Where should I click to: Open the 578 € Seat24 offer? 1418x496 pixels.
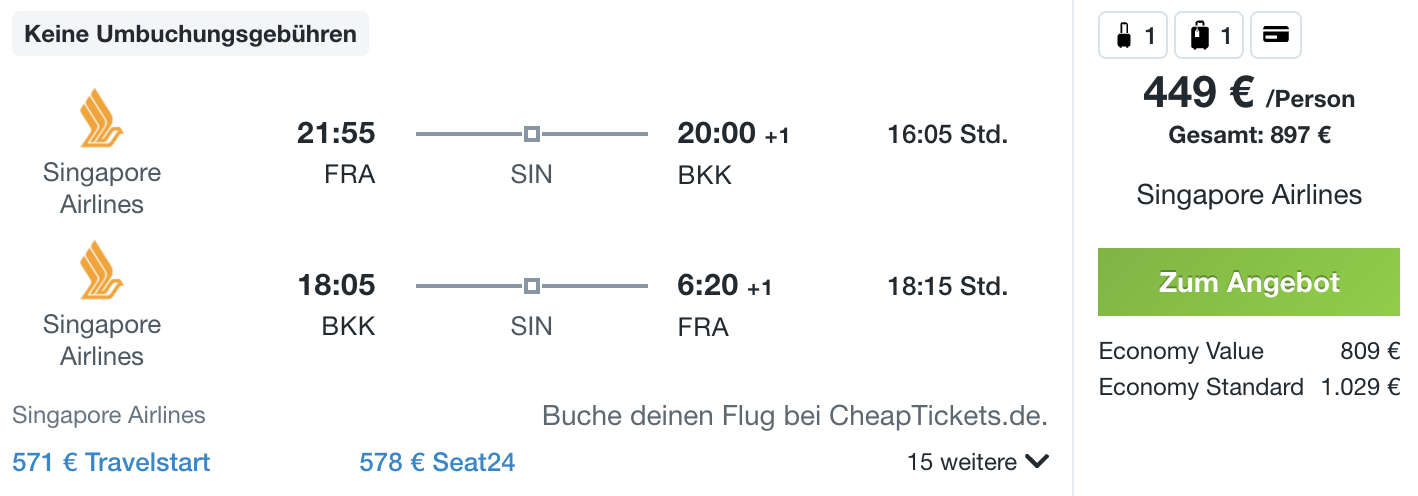[437, 462]
